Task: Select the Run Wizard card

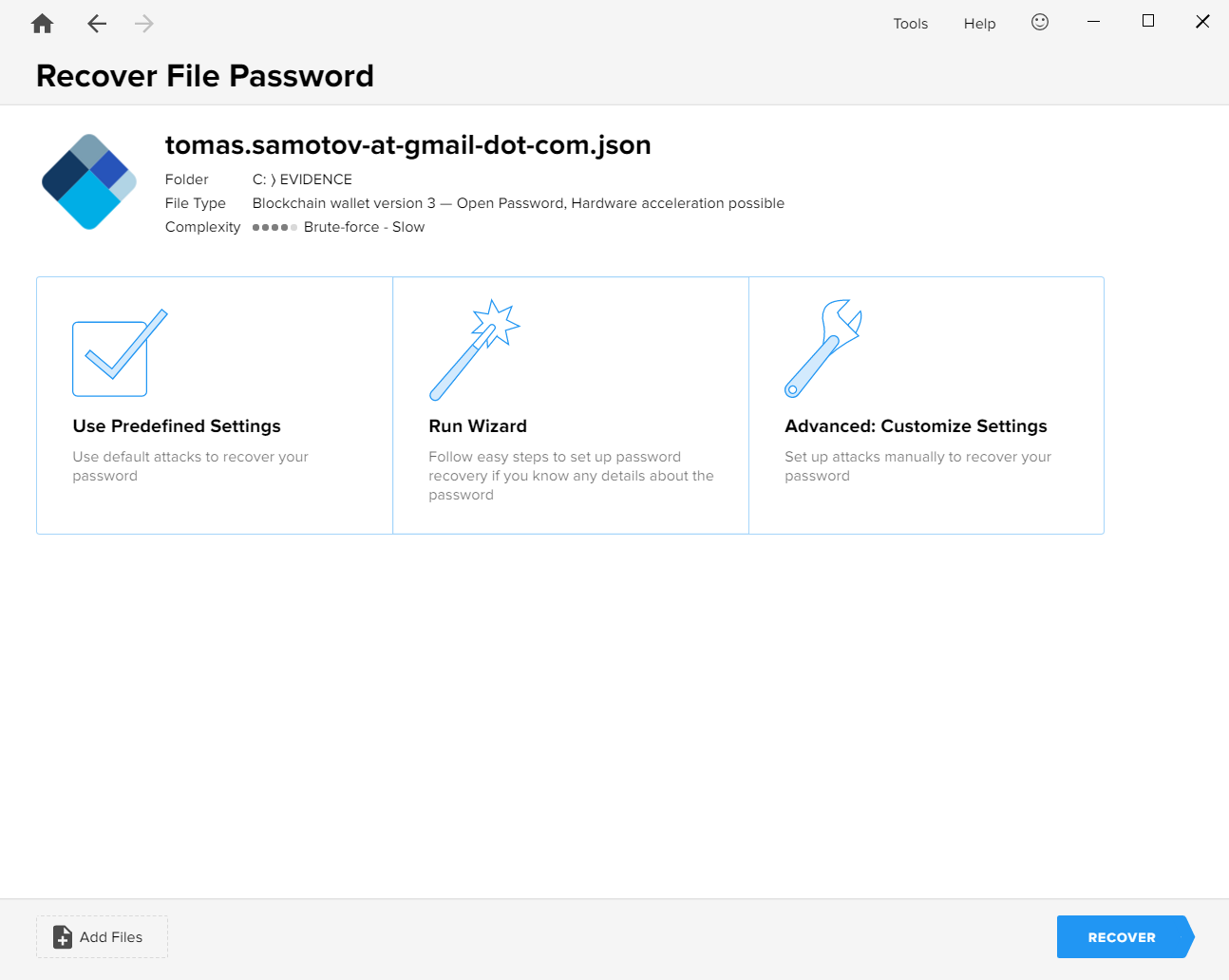Action: point(570,405)
